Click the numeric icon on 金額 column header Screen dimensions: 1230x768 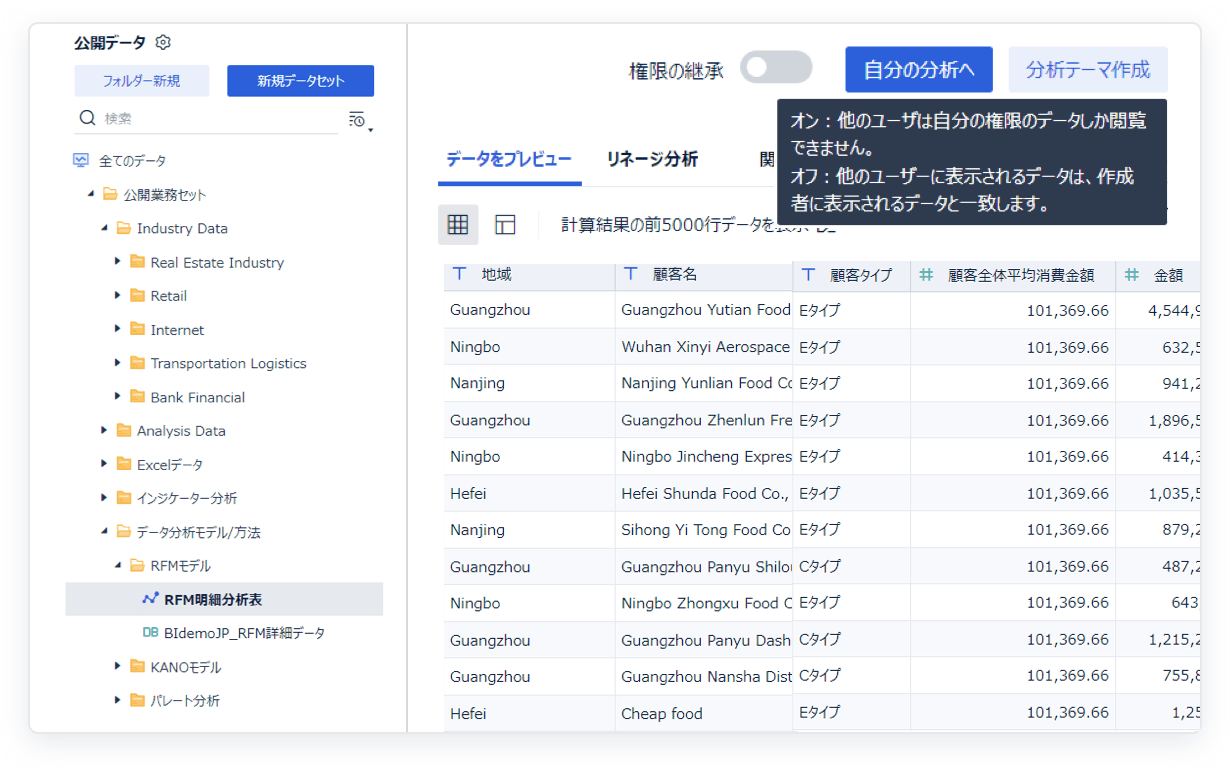tap(1134, 275)
